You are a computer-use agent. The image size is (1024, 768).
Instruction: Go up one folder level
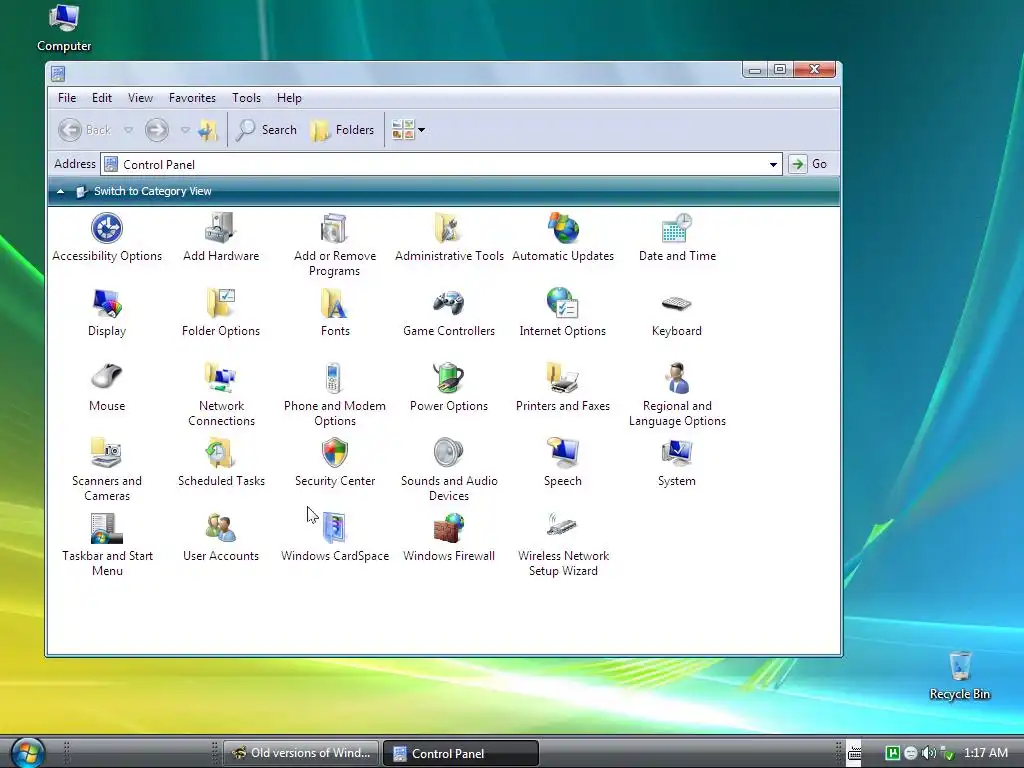coord(208,130)
